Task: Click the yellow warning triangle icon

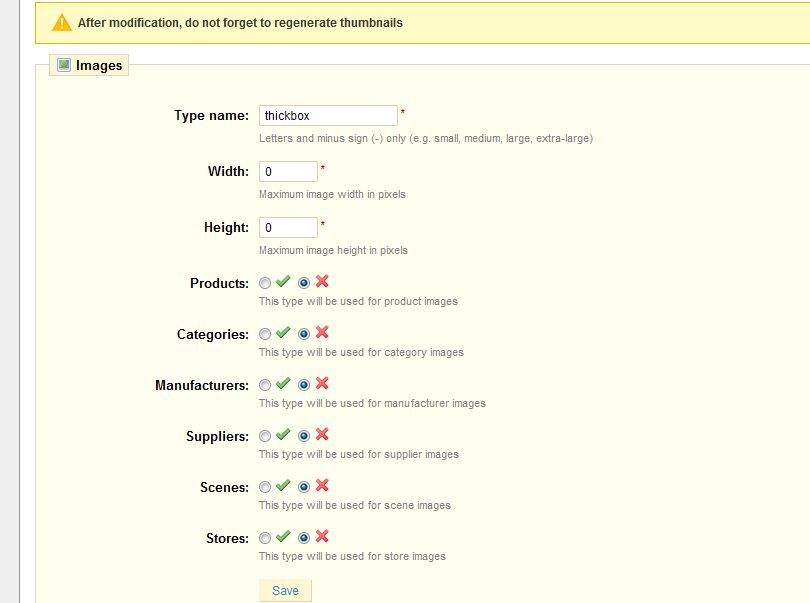Action: [x=62, y=23]
